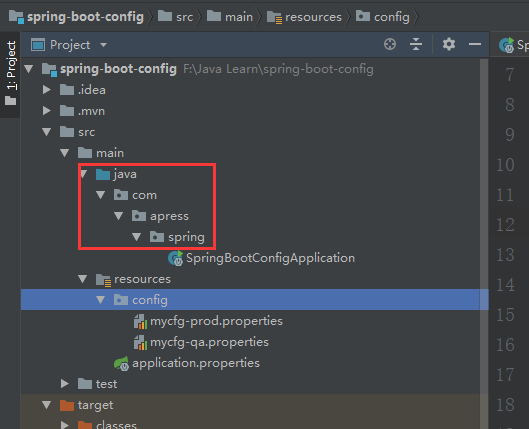Collapse the apress package arrow
Screen dimensions: 529x429
(x=118, y=216)
